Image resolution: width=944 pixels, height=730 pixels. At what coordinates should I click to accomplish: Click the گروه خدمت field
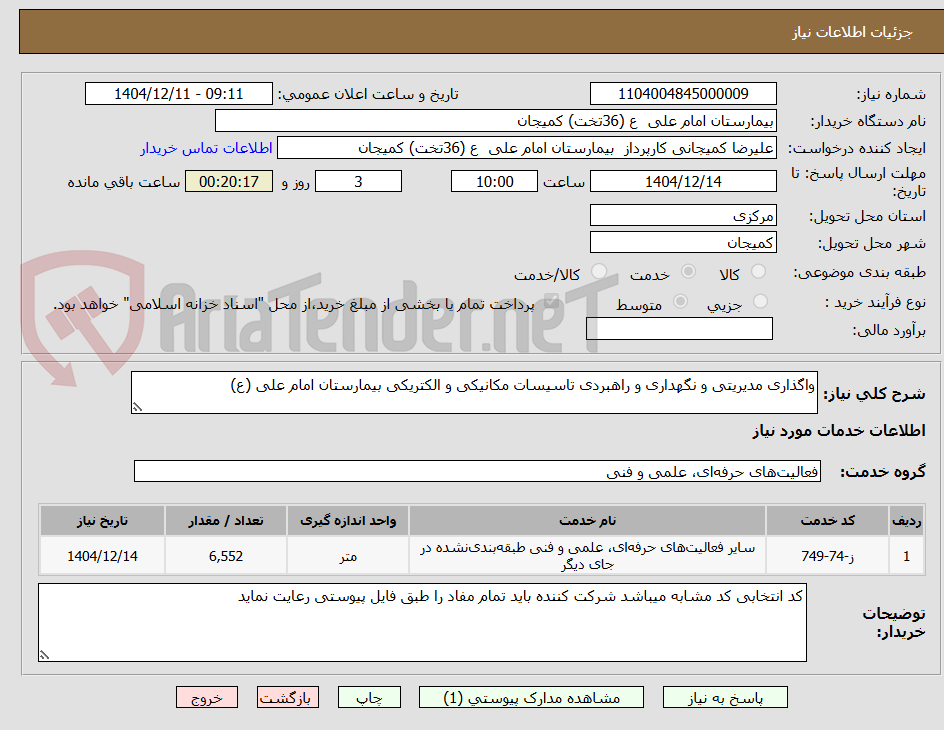(x=477, y=471)
